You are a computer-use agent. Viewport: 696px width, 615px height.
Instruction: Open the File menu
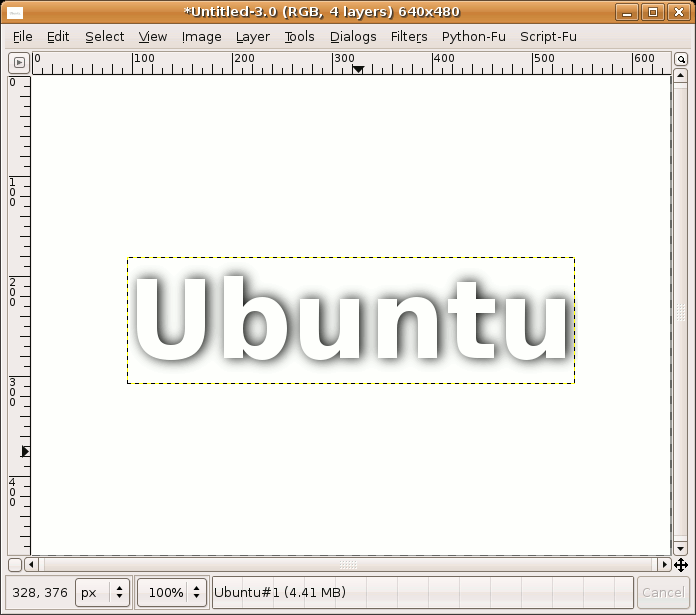point(23,36)
